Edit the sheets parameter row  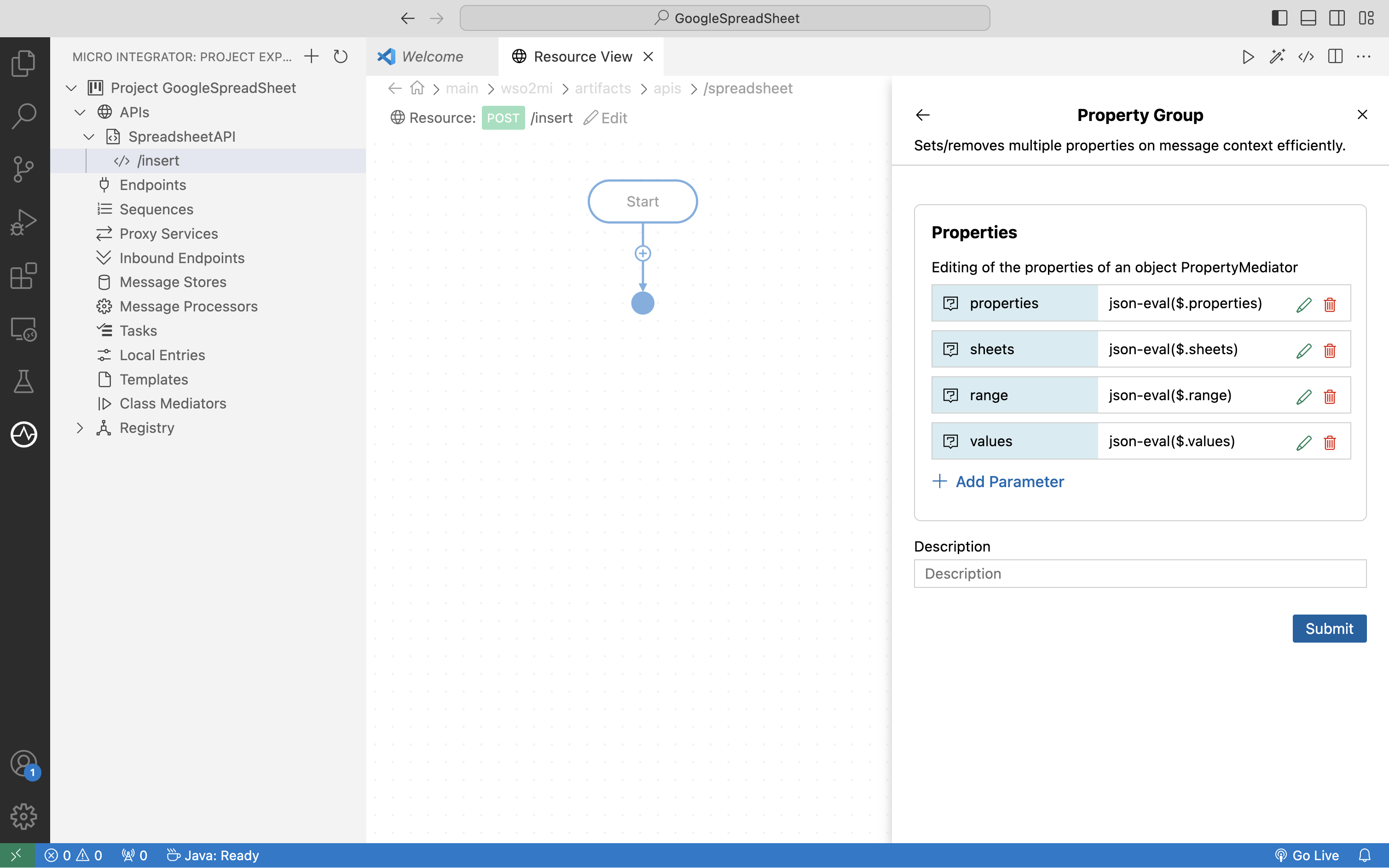[1303, 351]
